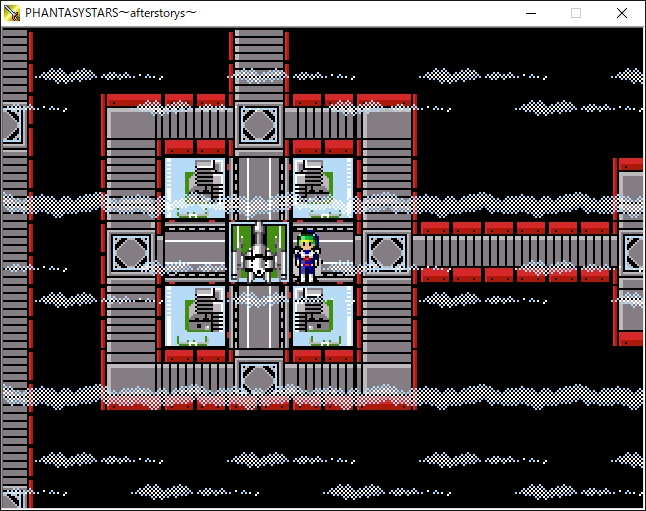Click the red-railed bridge walkway on the right
The height and width of the screenshot is (511, 646).
(x=515, y=250)
